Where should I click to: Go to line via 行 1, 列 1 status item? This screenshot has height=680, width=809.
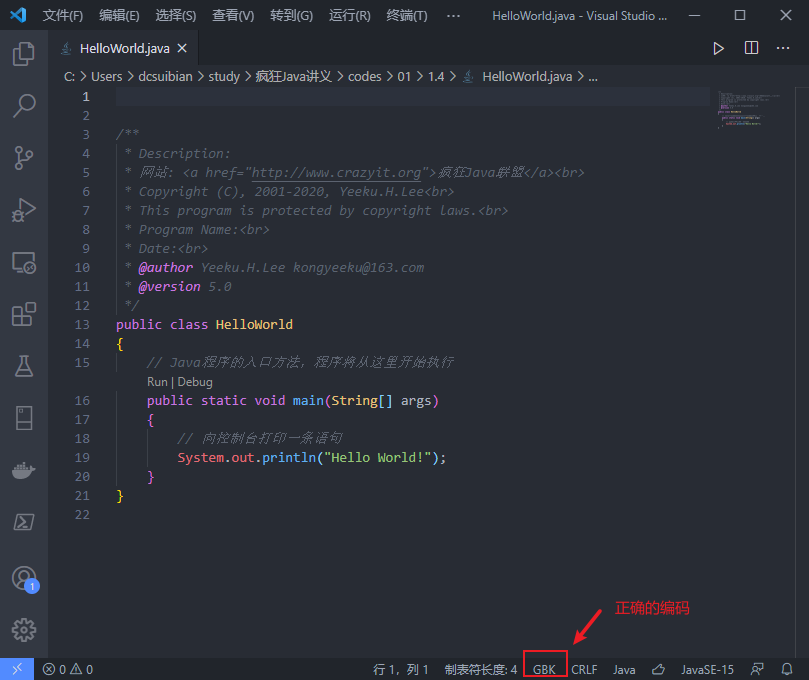[x=401, y=669]
